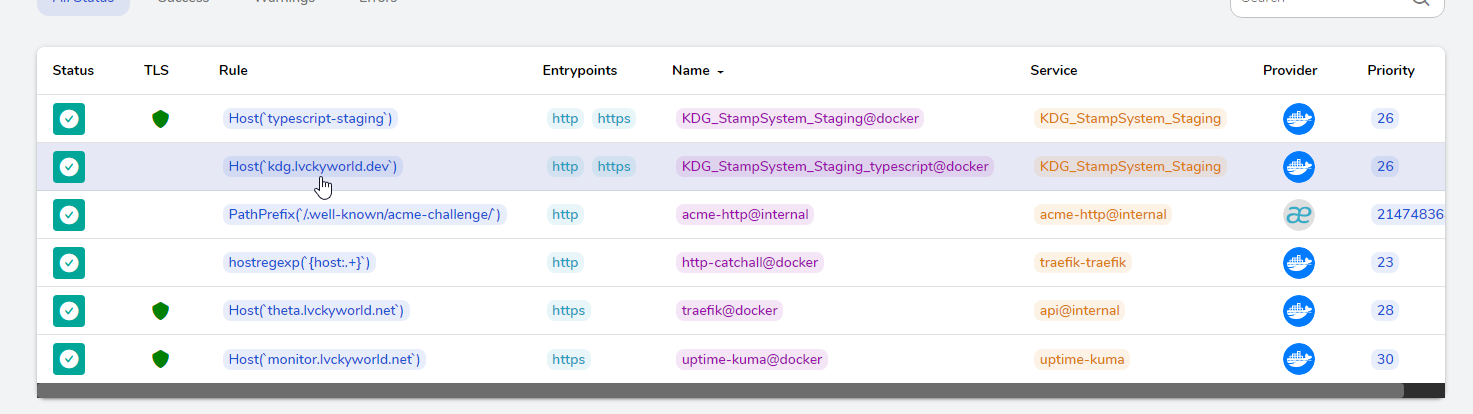Click the http entrypoint tag on typescript-staging row
The height and width of the screenshot is (414, 1473).
(x=565, y=119)
